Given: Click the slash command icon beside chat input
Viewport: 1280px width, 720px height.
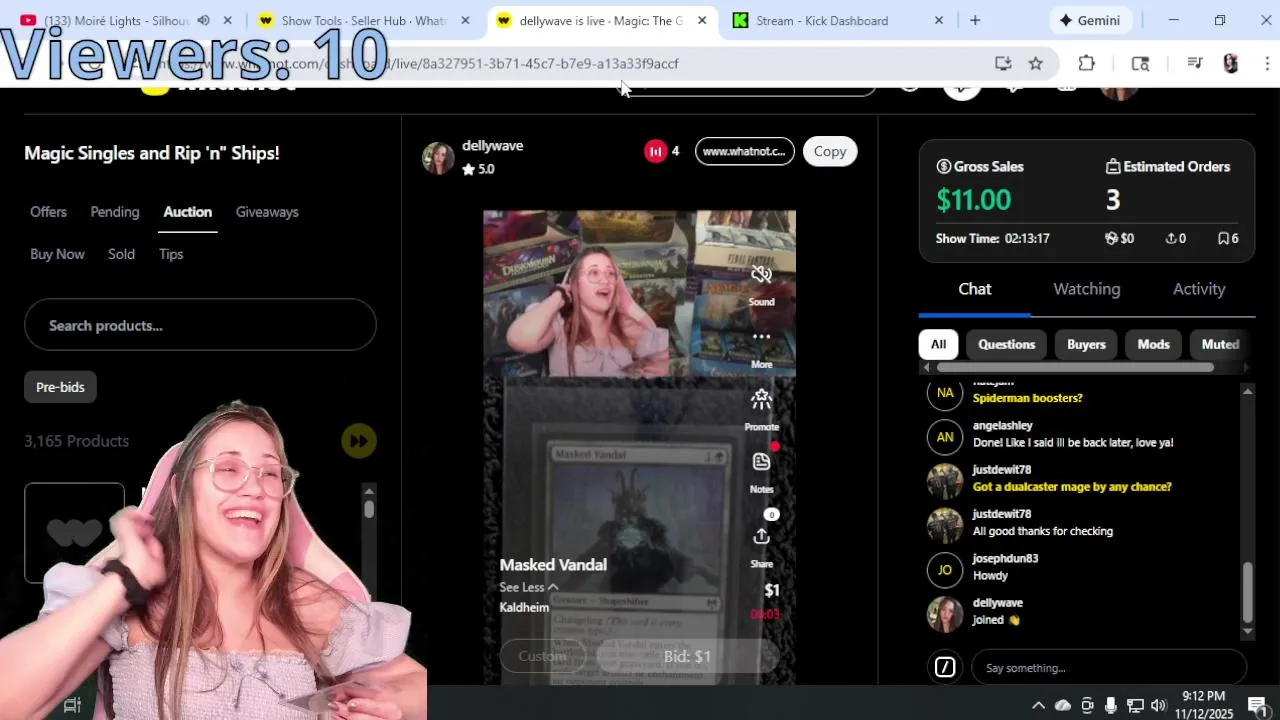Looking at the screenshot, I should coord(945,667).
